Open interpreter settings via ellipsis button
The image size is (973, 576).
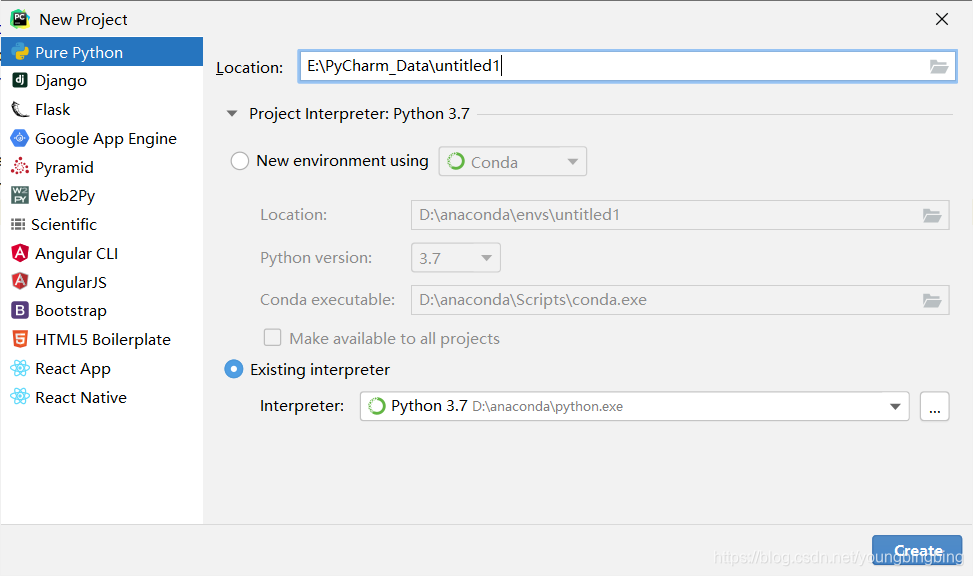[x=934, y=406]
